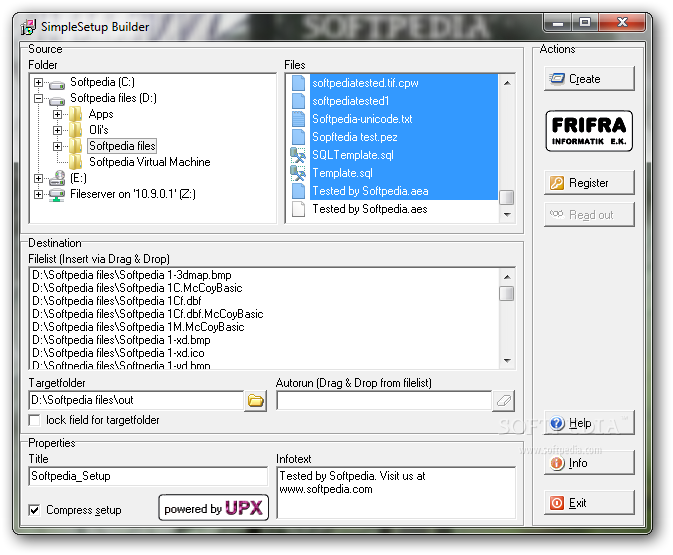
Task: Select Softpedia Virtual Machine folder label
Action: tap(150, 162)
